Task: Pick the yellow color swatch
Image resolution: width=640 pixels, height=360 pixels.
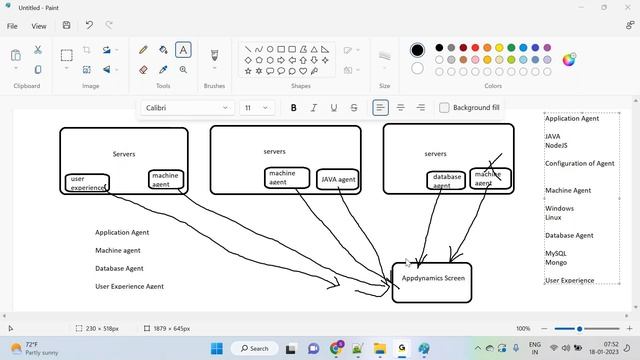Action: coord(499,48)
